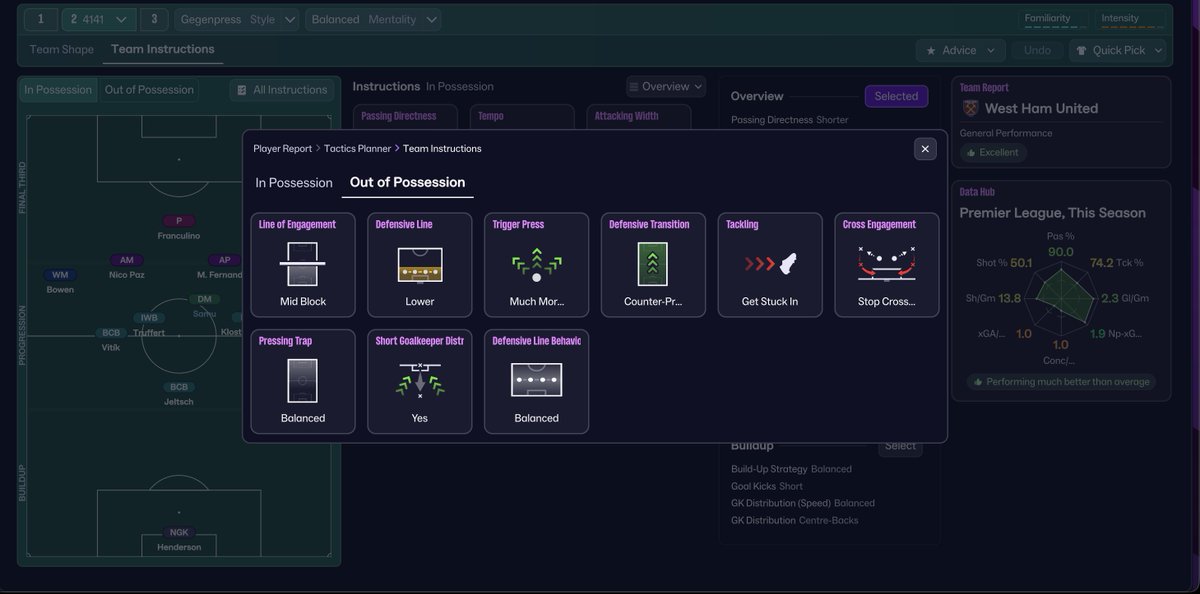Open the Gegenpress Style dropdown
This screenshot has width=1200, height=594.
tap(237, 19)
